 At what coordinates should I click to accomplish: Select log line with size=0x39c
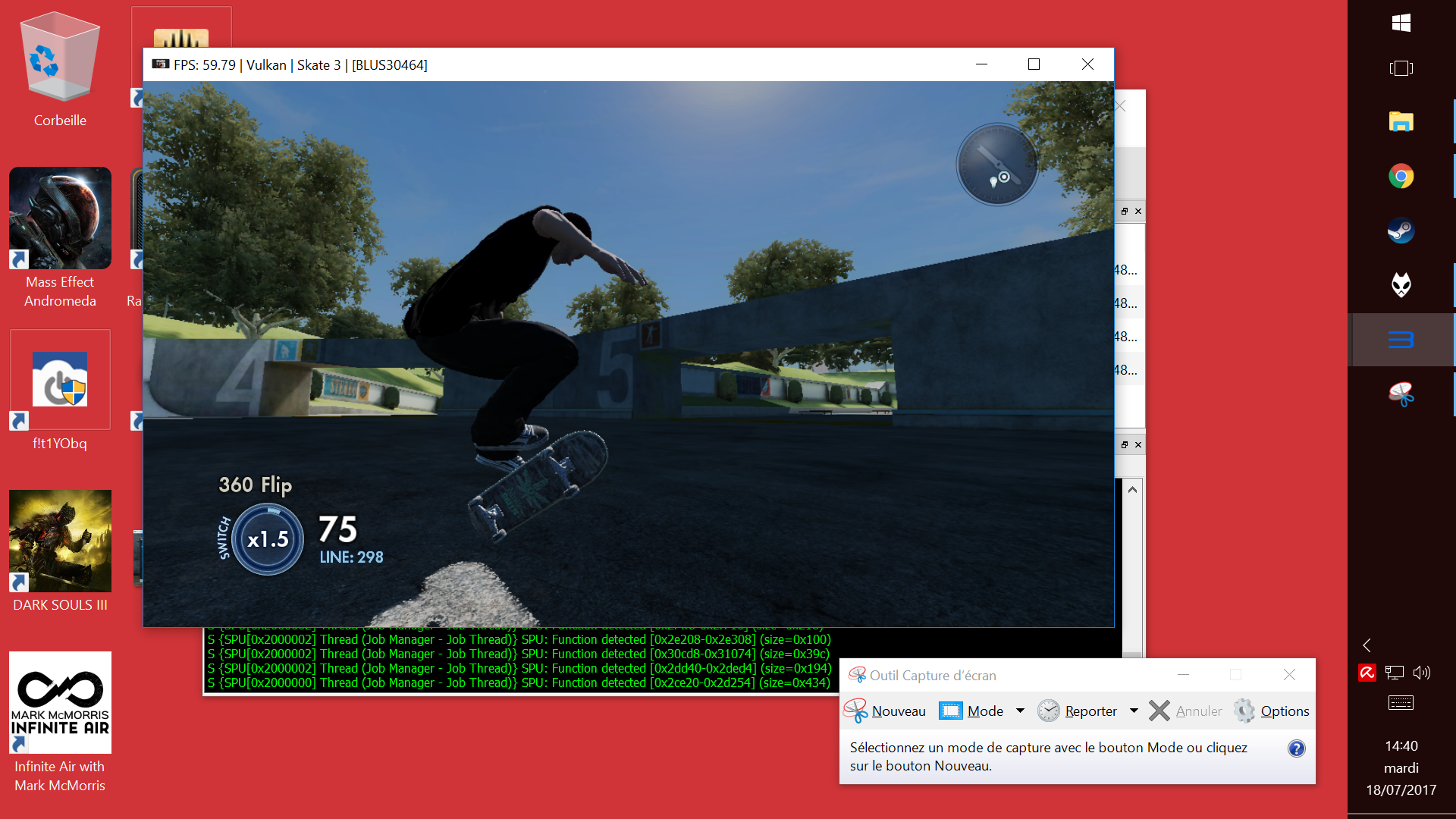coord(519,654)
